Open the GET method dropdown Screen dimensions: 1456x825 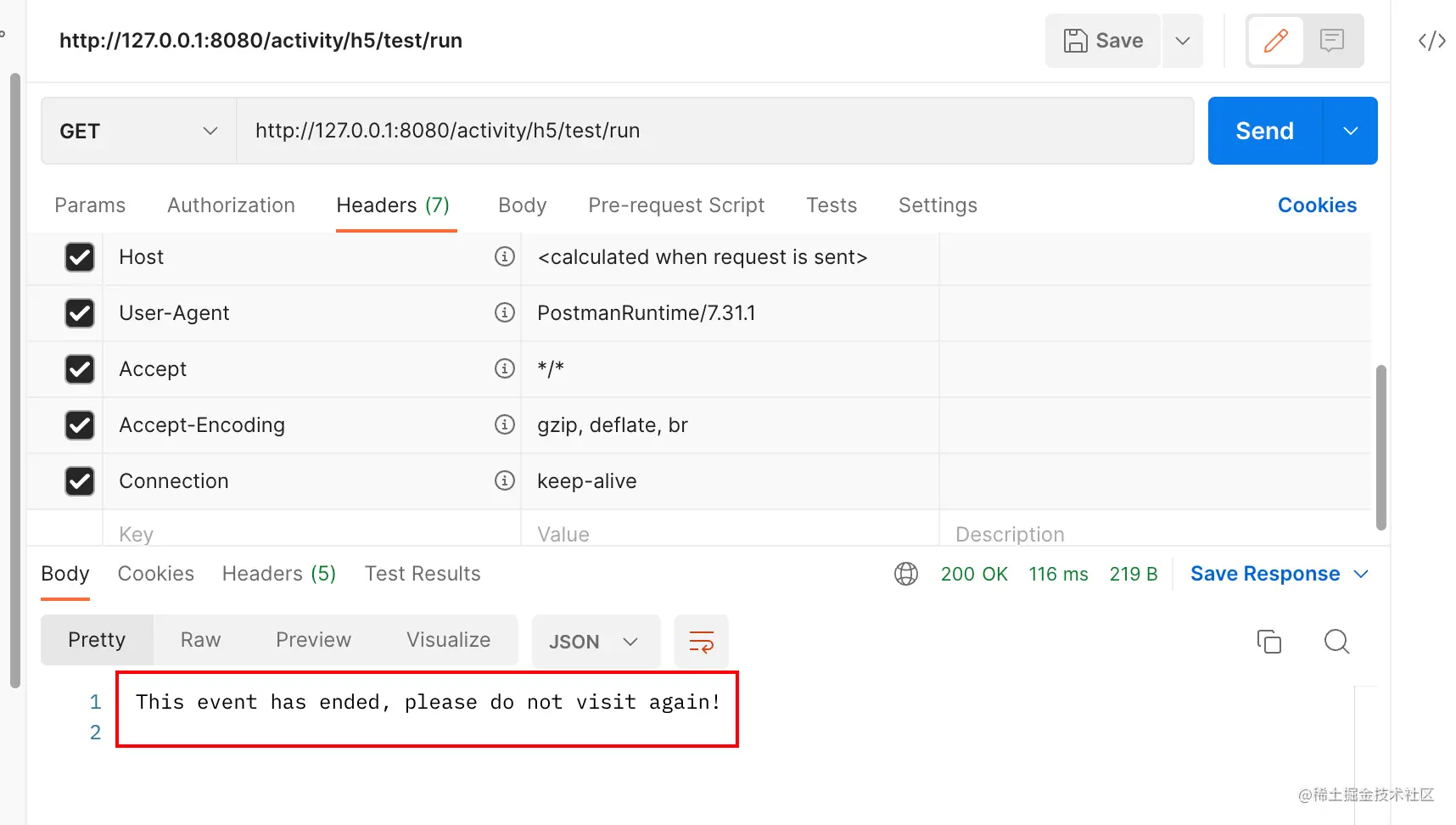pyautogui.click(x=138, y=131)
